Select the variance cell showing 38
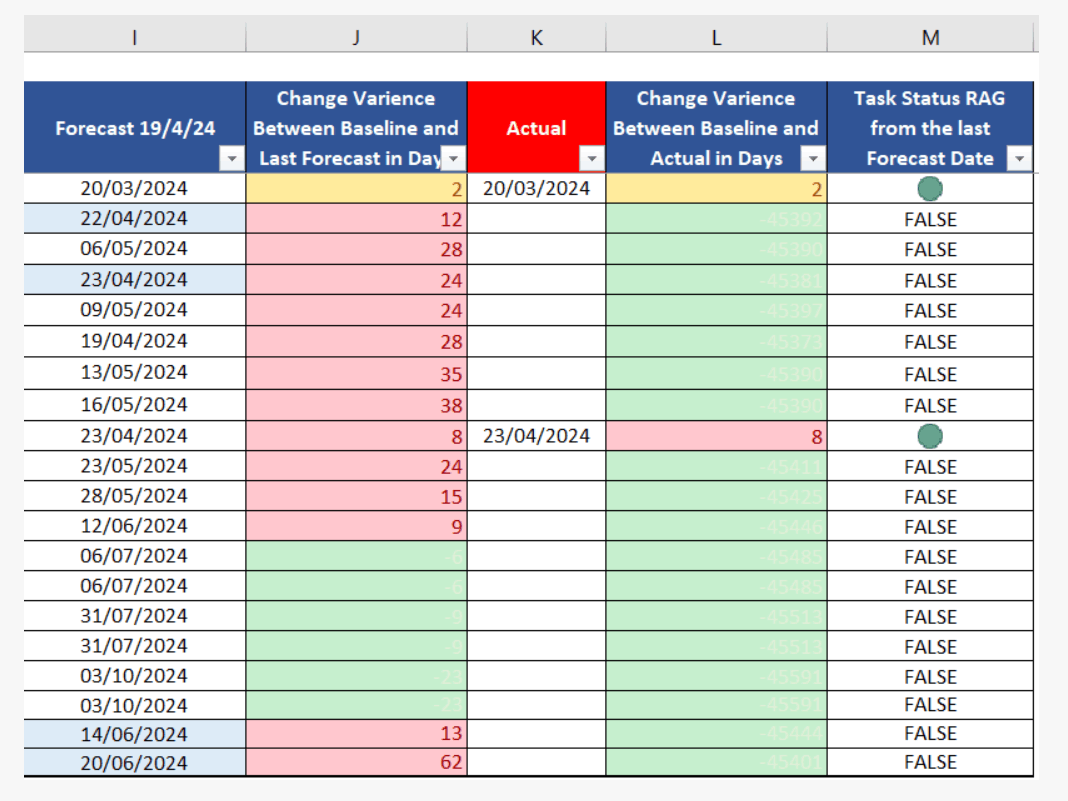The width and height of the screenshot is (1068, 801). tap(356, 405)
